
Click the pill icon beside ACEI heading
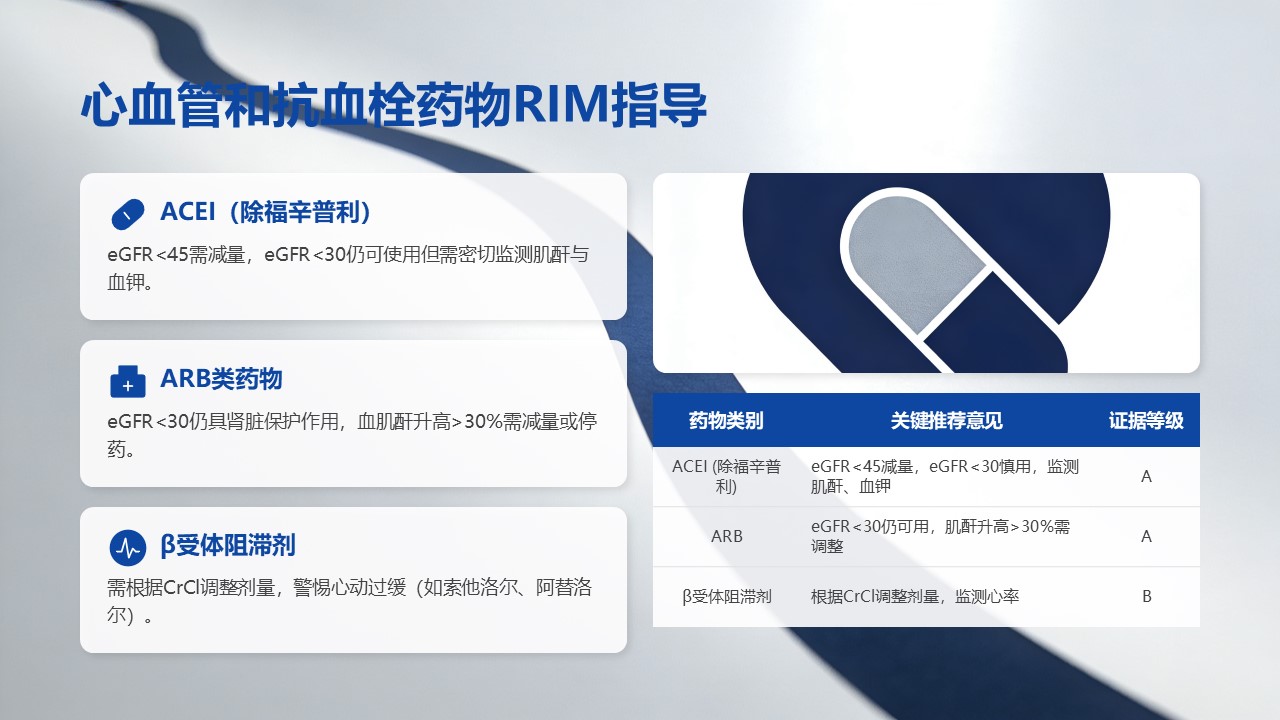click(128, 214)
